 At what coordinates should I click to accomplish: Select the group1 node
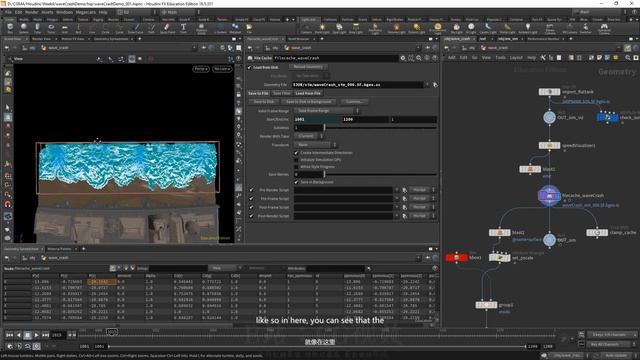click(486, 305)
